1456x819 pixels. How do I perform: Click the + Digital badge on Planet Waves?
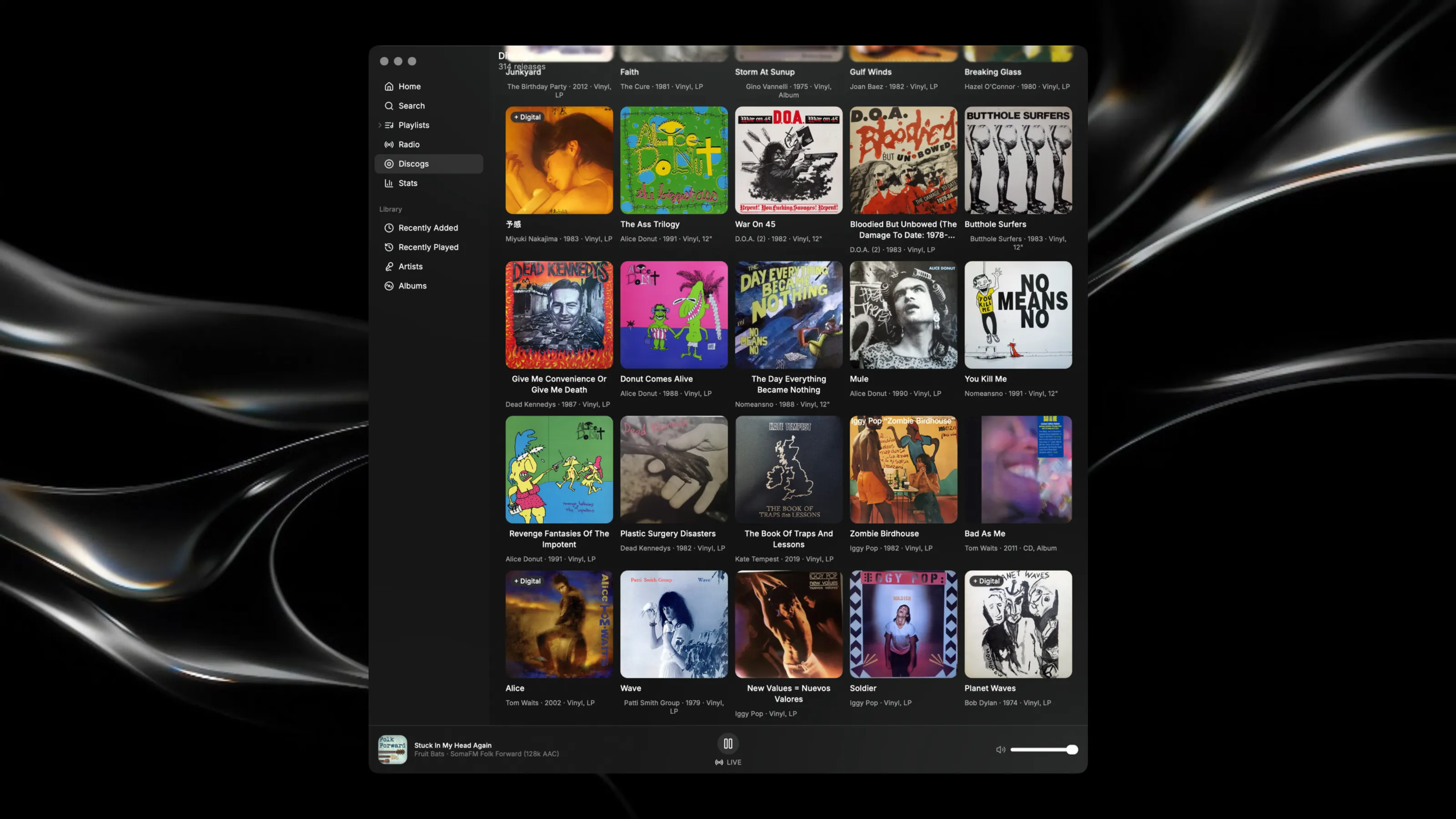point(986,581)
